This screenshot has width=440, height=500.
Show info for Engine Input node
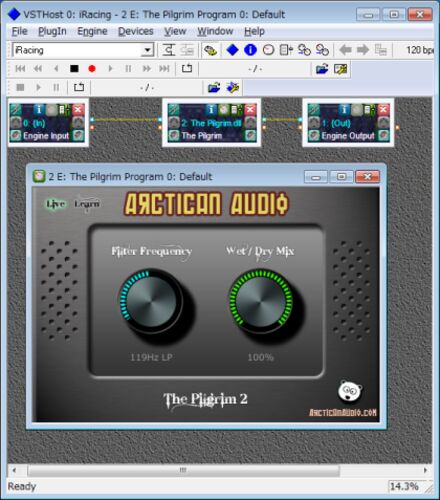[x=38, y=109]
